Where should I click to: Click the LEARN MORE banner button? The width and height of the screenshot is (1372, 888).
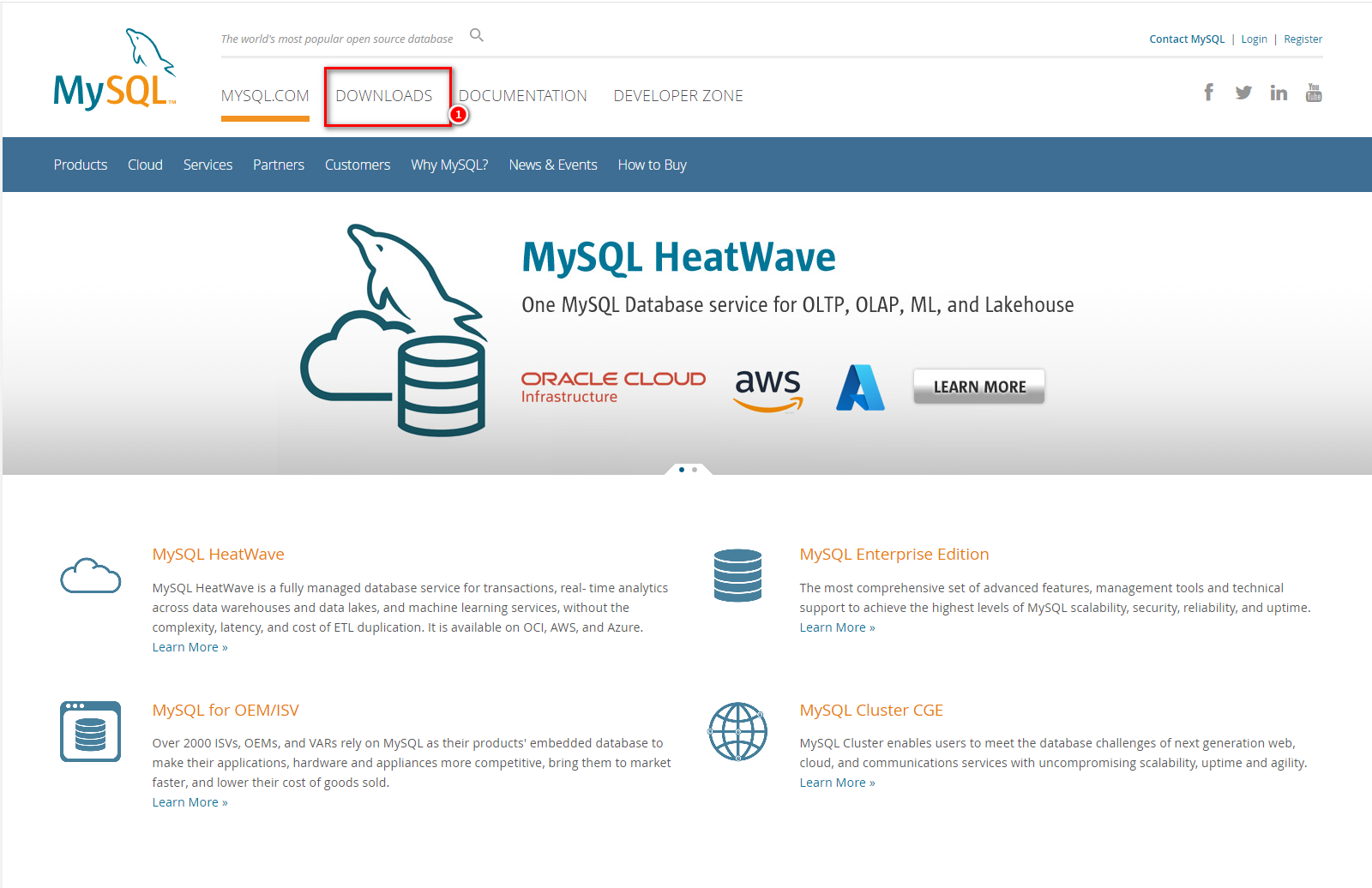[979, 387]
